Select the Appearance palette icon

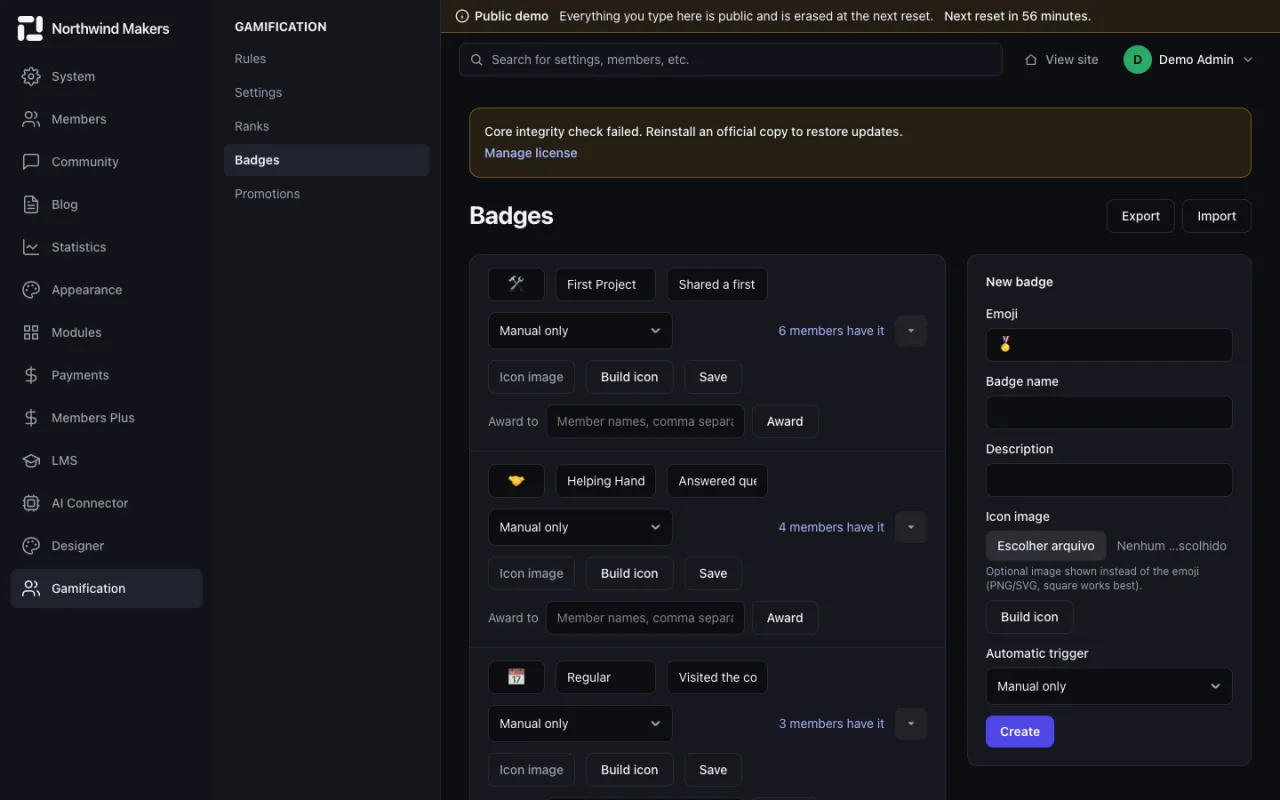31,290
